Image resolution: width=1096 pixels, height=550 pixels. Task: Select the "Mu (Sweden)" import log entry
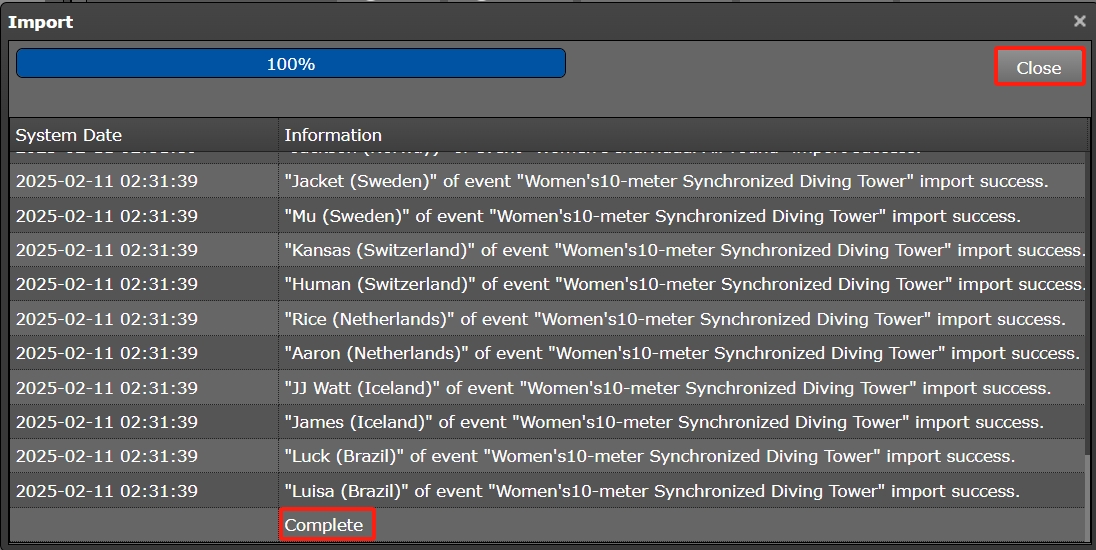pos(652,216)
